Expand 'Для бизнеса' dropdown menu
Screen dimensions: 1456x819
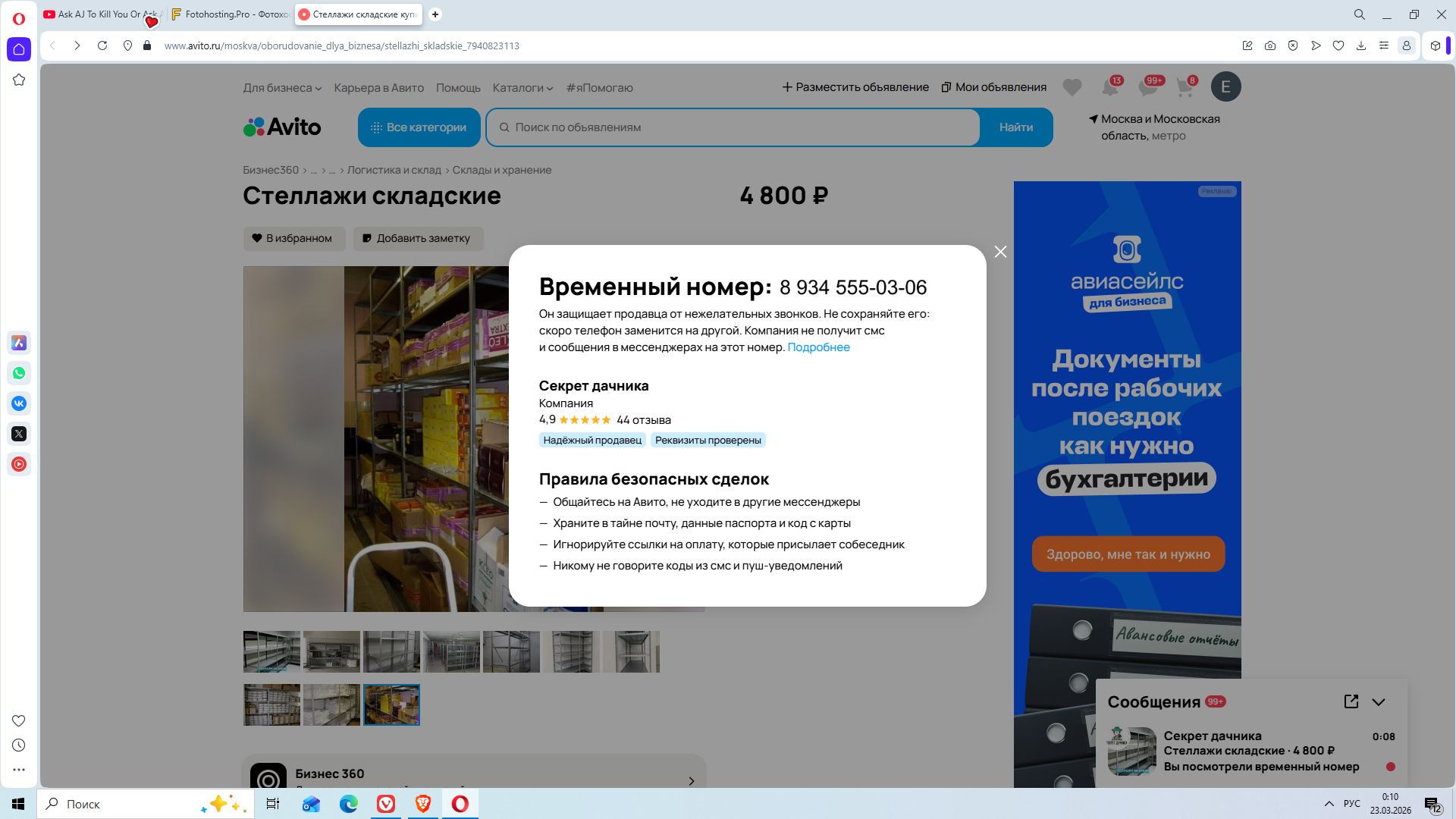point(282,88)
